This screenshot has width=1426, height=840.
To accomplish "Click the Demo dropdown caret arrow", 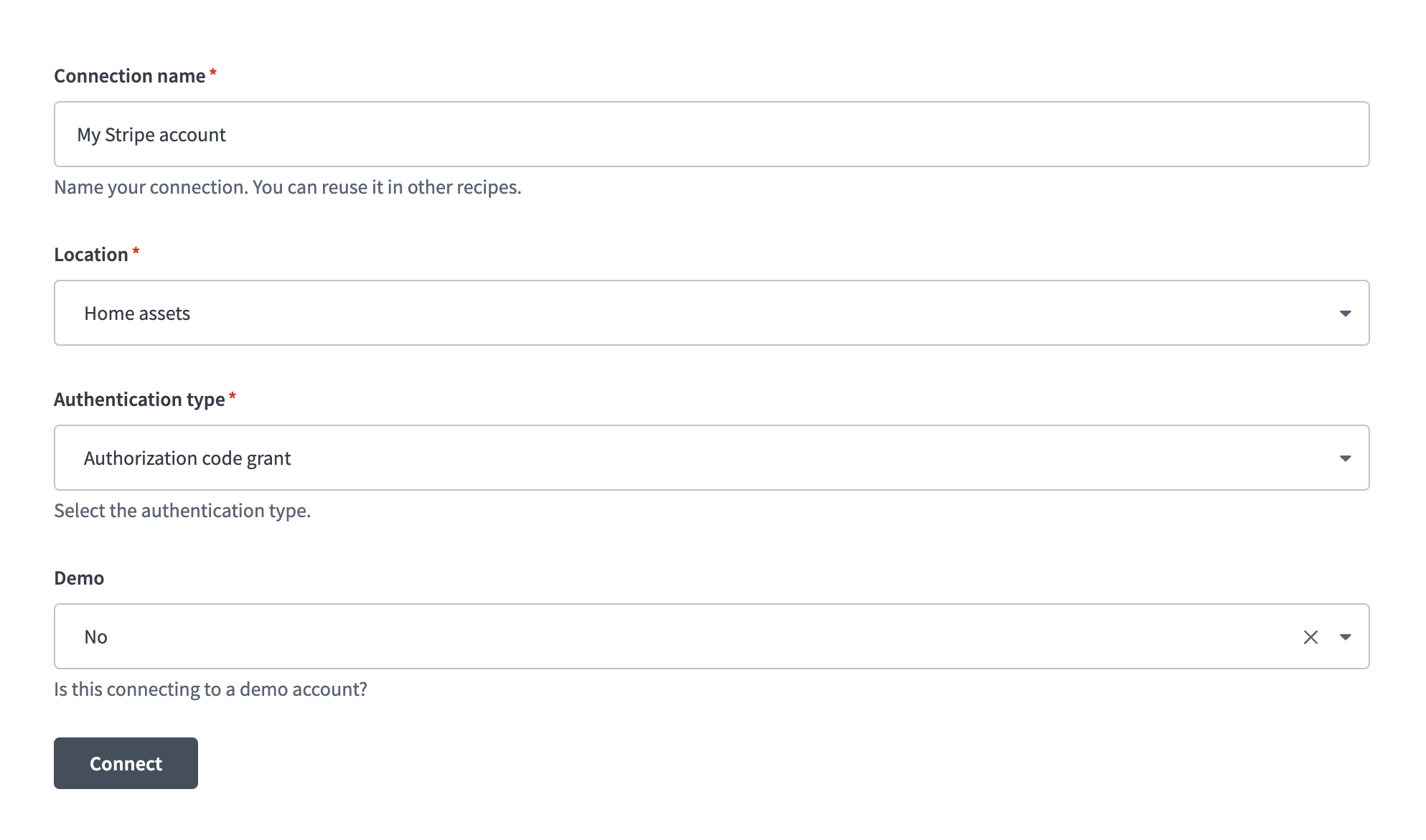I will [1345, 637].
